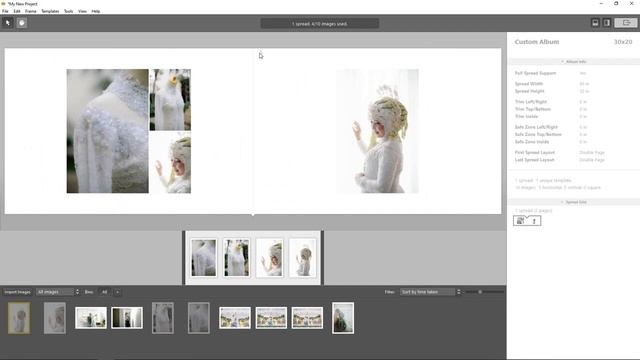Select third library image, horizontal room shot
Screen dimensions: 640x360
tap(91, 318)
